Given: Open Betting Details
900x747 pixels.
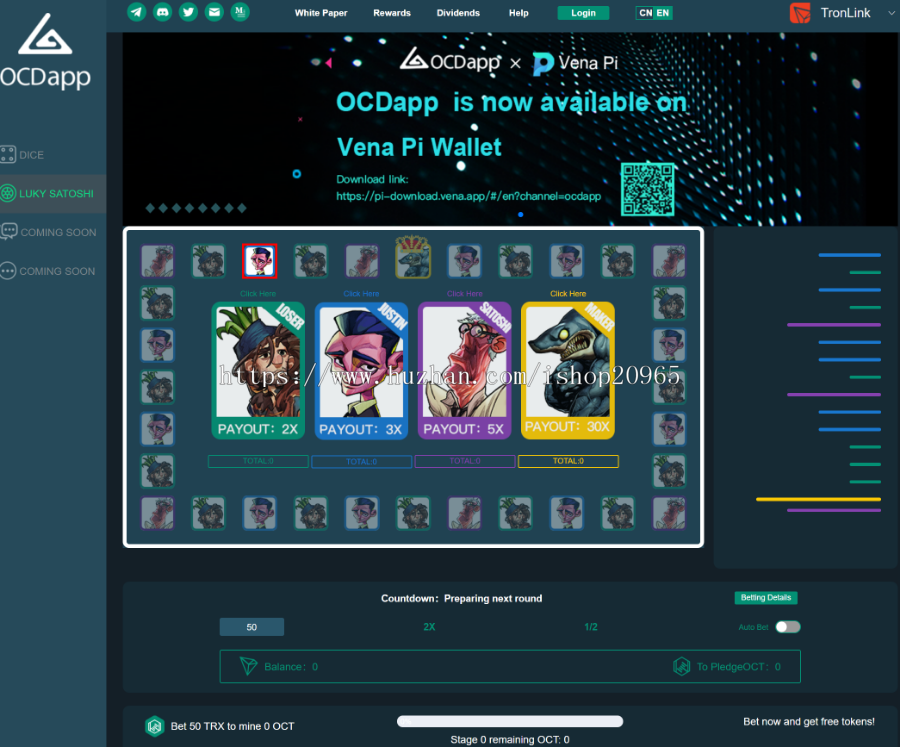Looking at the screenshot, I should point(766,598).
